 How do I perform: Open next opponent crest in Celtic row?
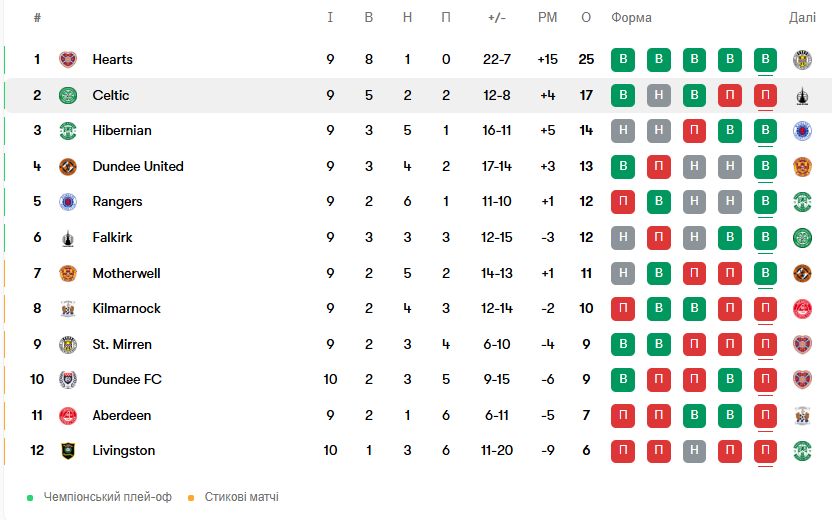click(x=801, y=96)
